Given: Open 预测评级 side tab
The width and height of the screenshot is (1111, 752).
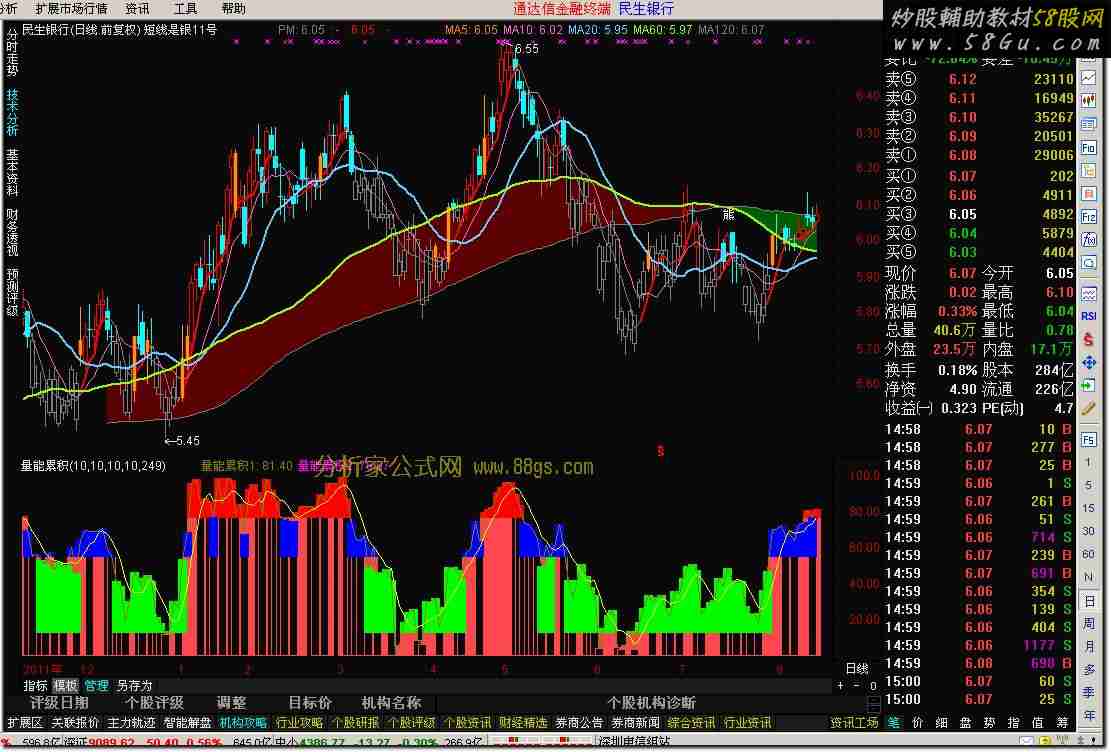Looking at the screenshot, I should [13, 292].
